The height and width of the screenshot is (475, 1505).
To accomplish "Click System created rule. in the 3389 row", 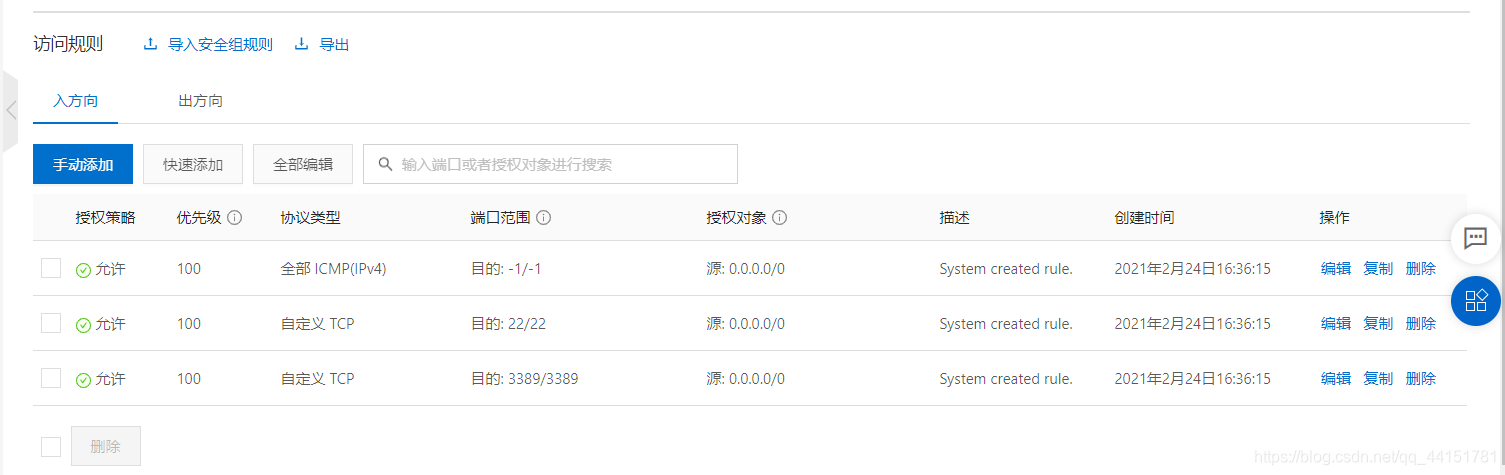I will [1006, 378].
